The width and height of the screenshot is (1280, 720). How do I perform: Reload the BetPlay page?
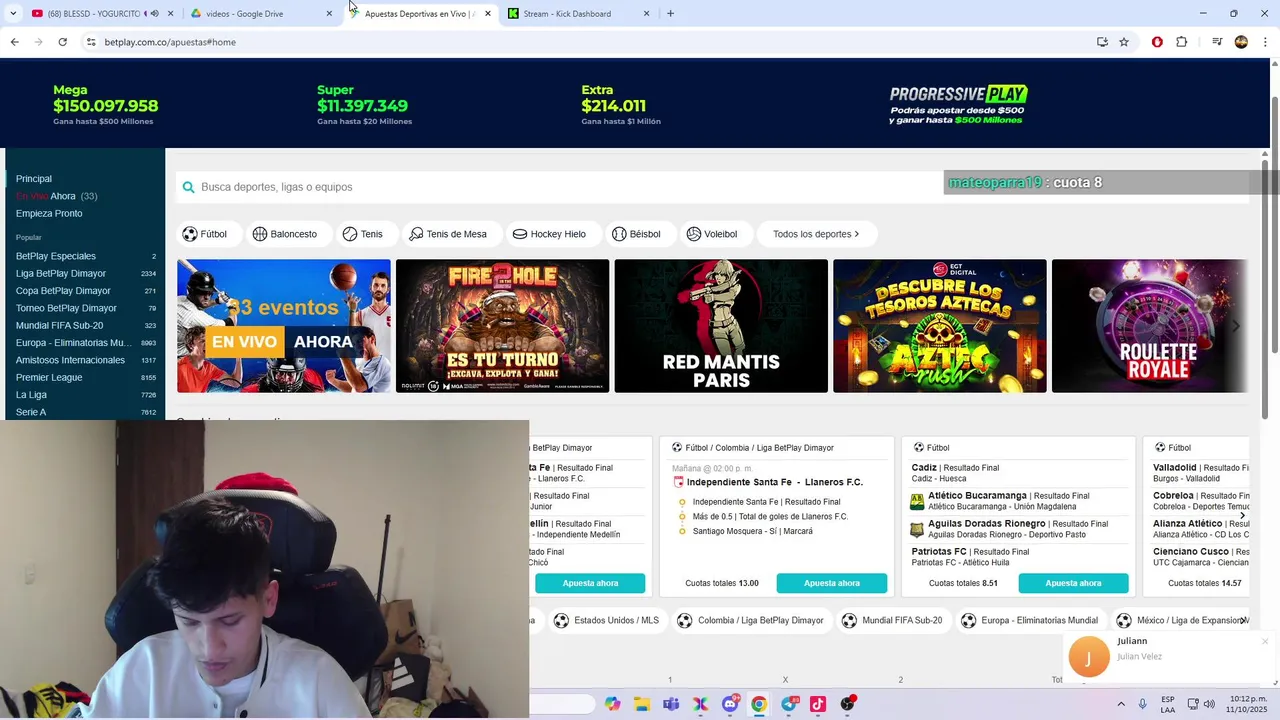(62, 42)
